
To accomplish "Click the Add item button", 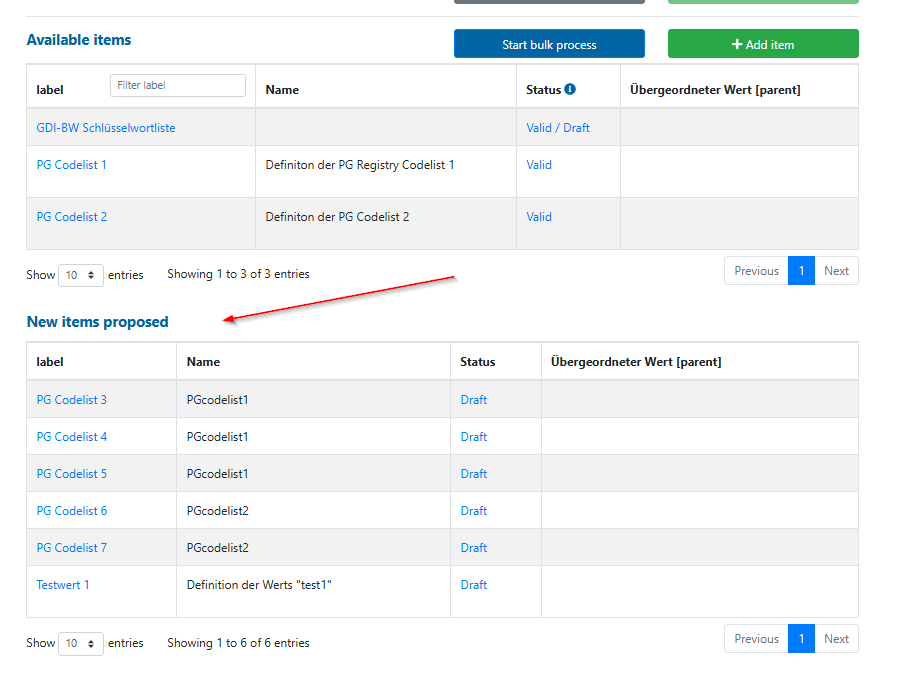I will tap(762, 44).
